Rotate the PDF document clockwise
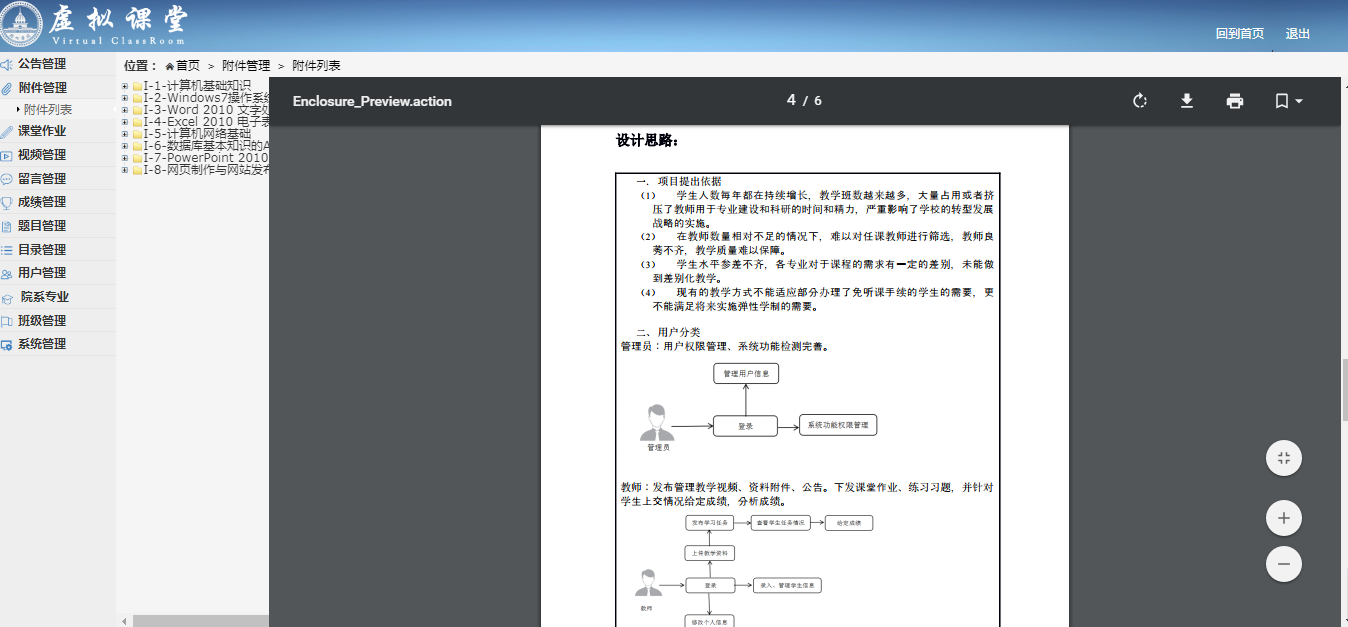The width and height of the screenshot is (1348, 627). point(1139,101)
